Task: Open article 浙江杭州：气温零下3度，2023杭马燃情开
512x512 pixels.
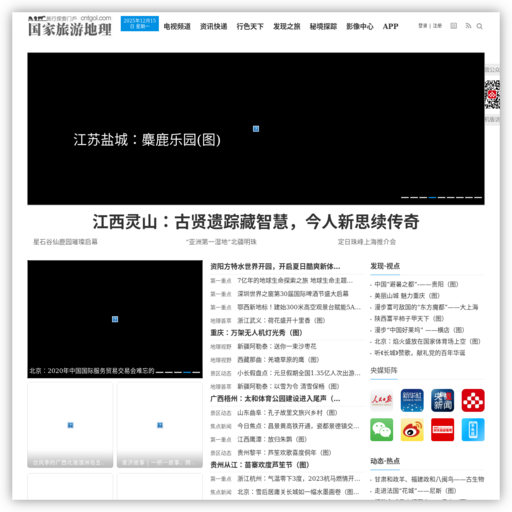Action: [x=299, y=479]
